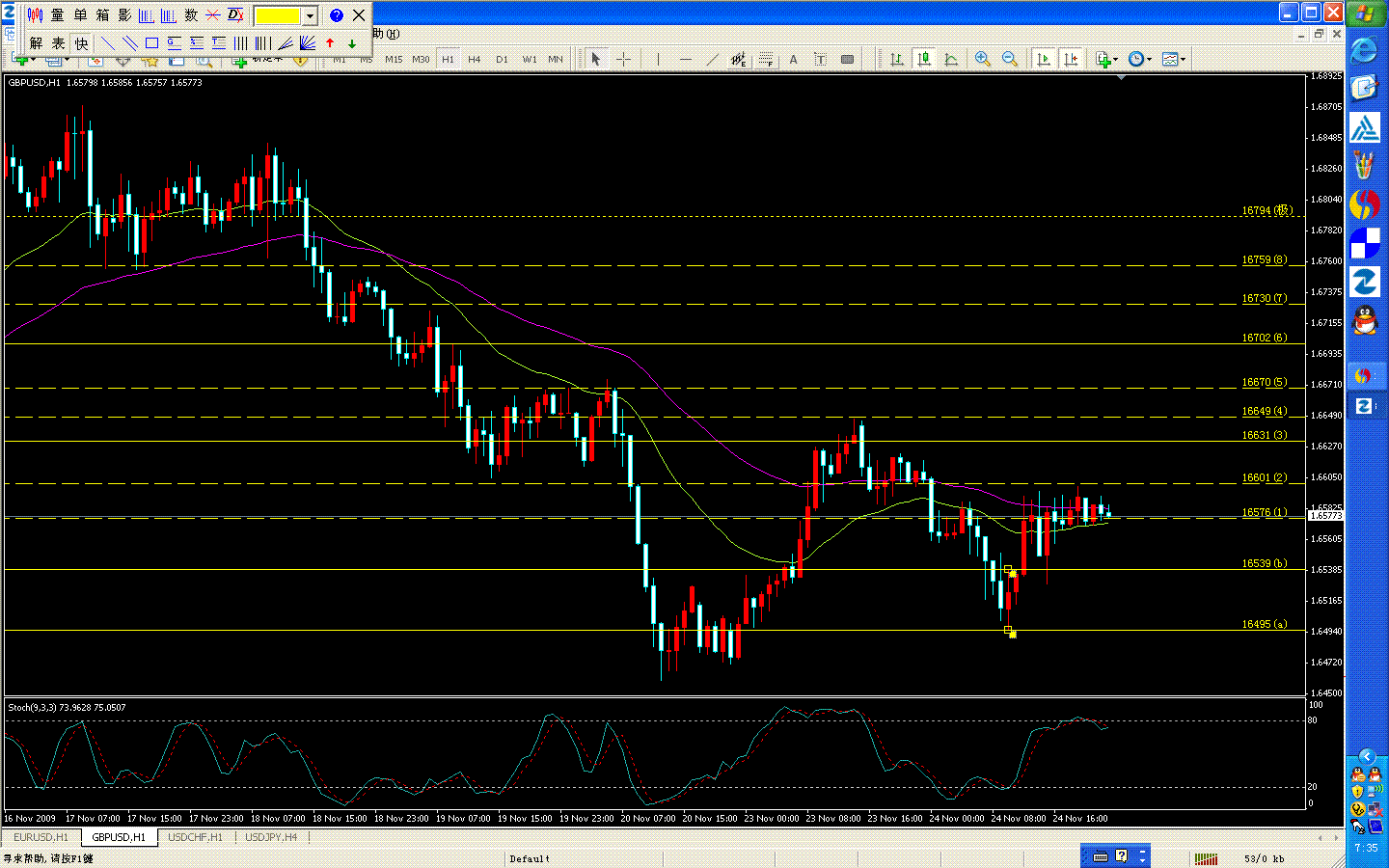Image resolution: width=1389 pixels, height=868 pixels.
Task: Switch chart to M30 timeframe
Action: tap(421, 60)
